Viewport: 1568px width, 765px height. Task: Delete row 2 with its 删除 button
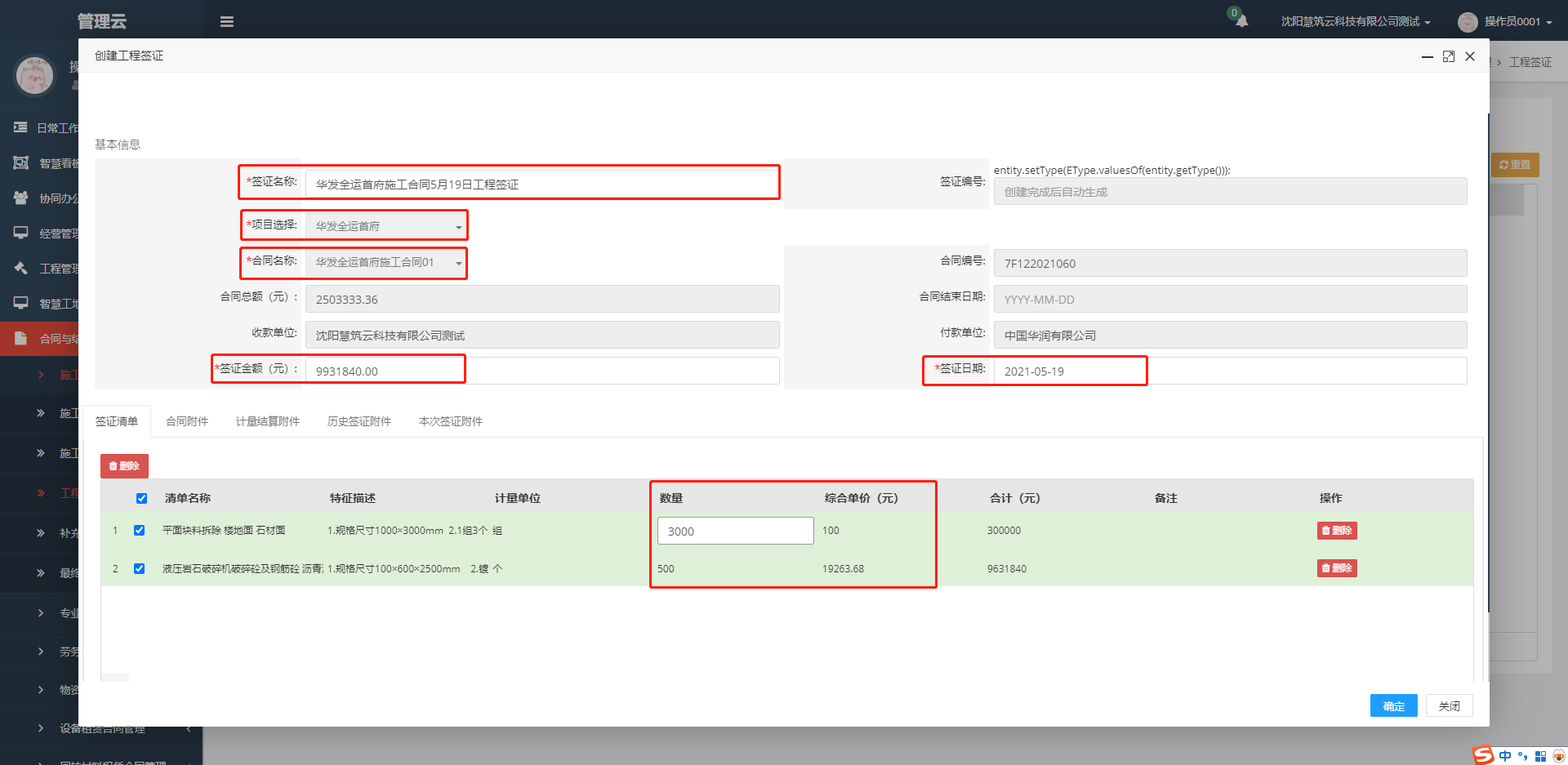coord(1337,568)
